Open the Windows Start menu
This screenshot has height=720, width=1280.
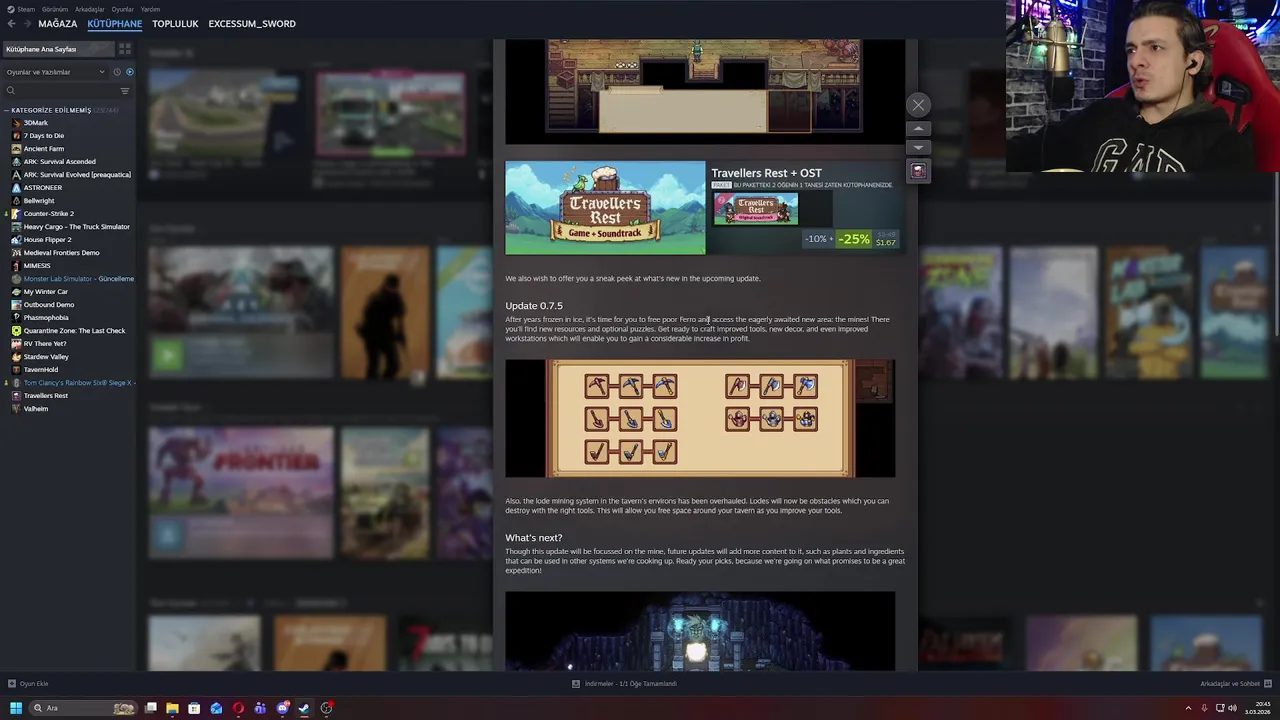tap(15, 708)
